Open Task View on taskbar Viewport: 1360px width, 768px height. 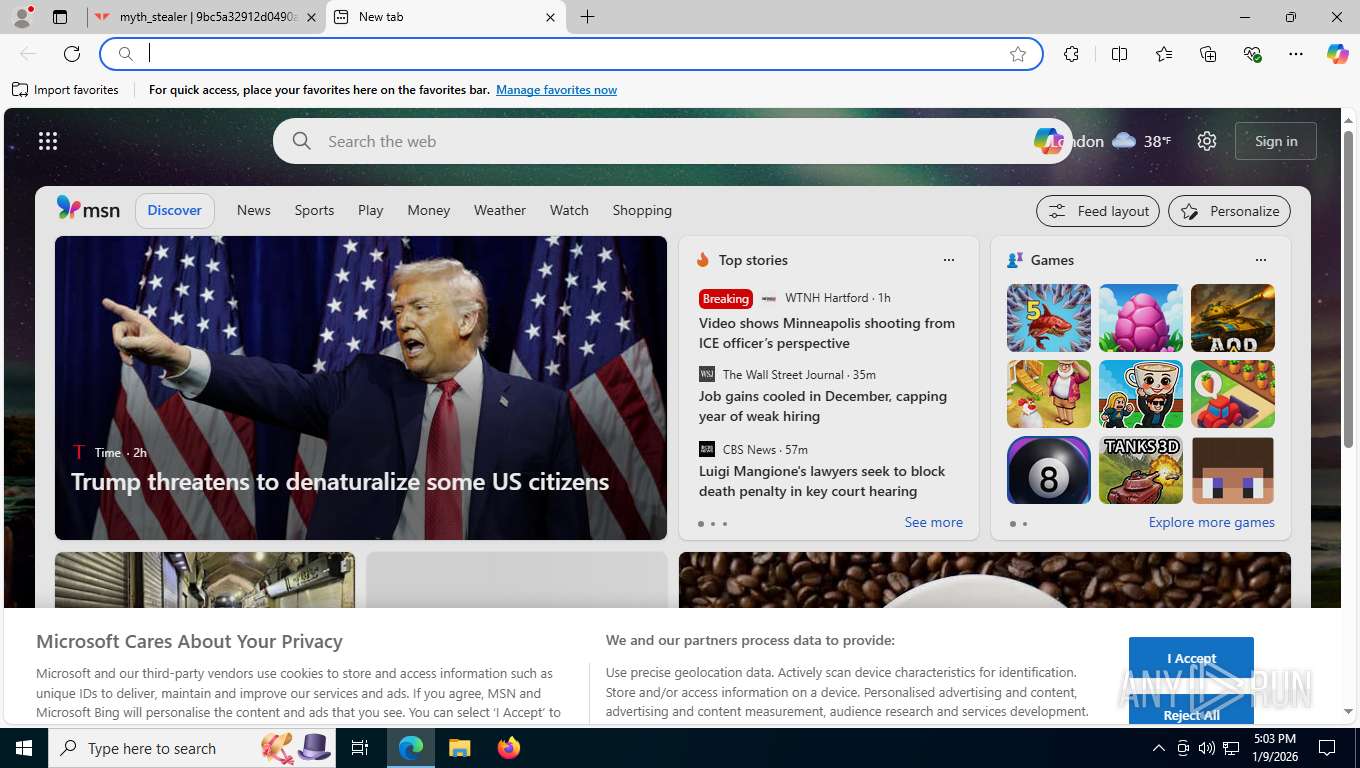[360, 748]
